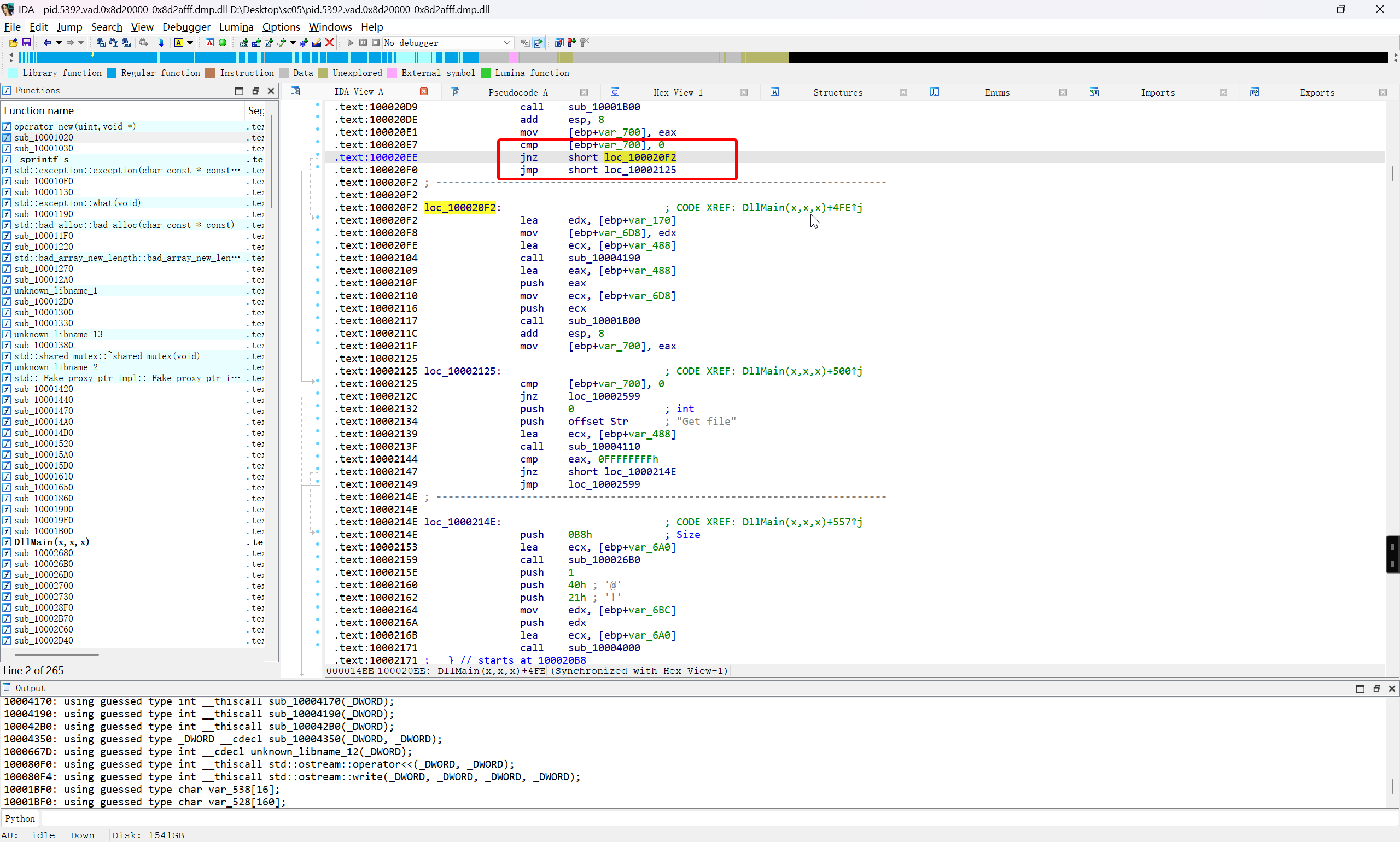Image resolution: width=1400 pixels, height=842 pixels.
Task: Click the red X delete icon
Action: point(329,43)
